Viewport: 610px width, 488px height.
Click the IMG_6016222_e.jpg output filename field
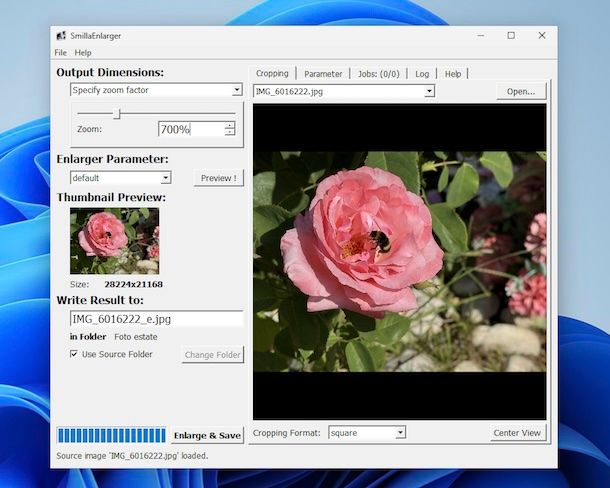157,319
